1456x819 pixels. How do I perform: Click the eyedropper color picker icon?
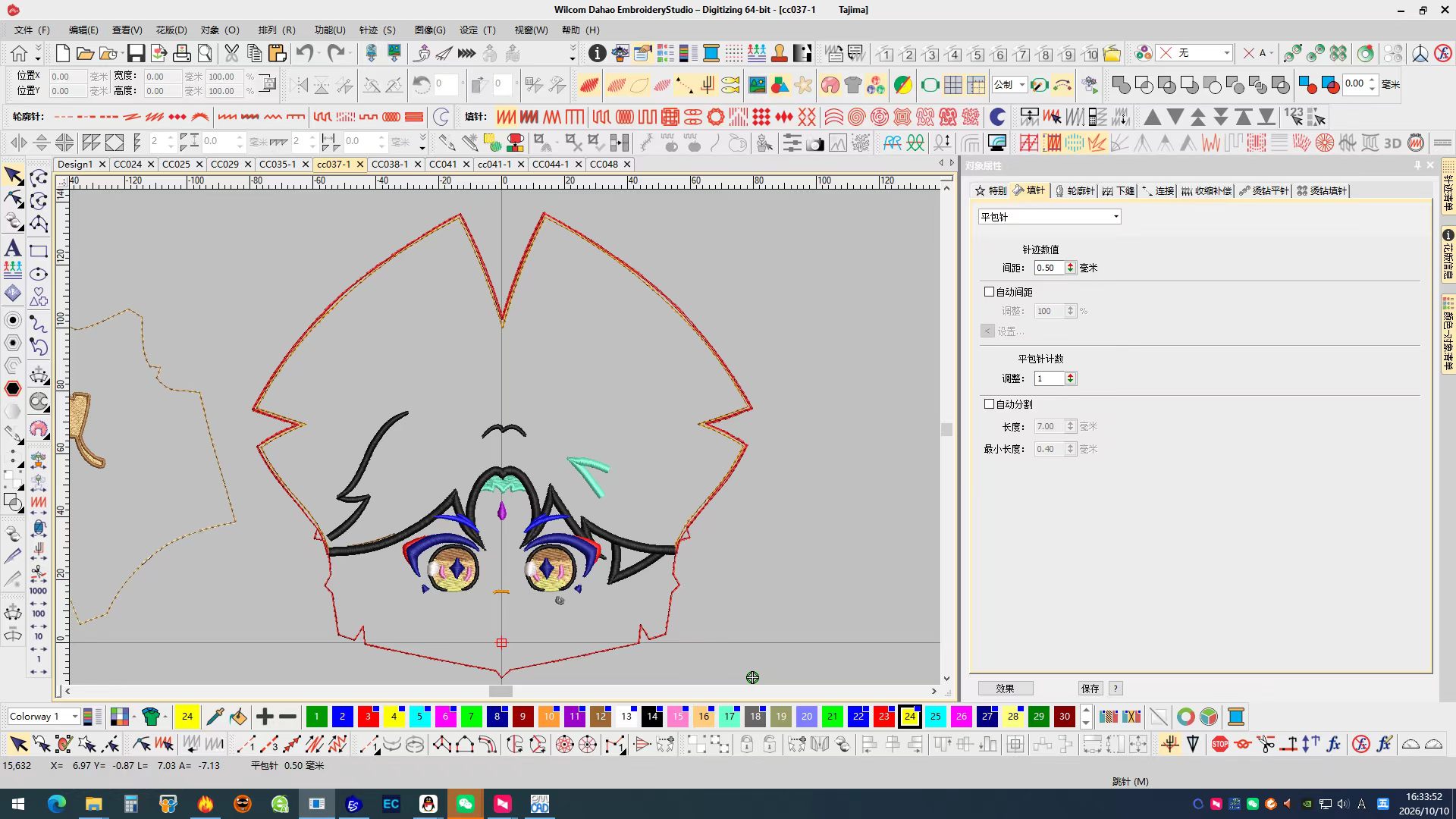click(x=215, y=717)
